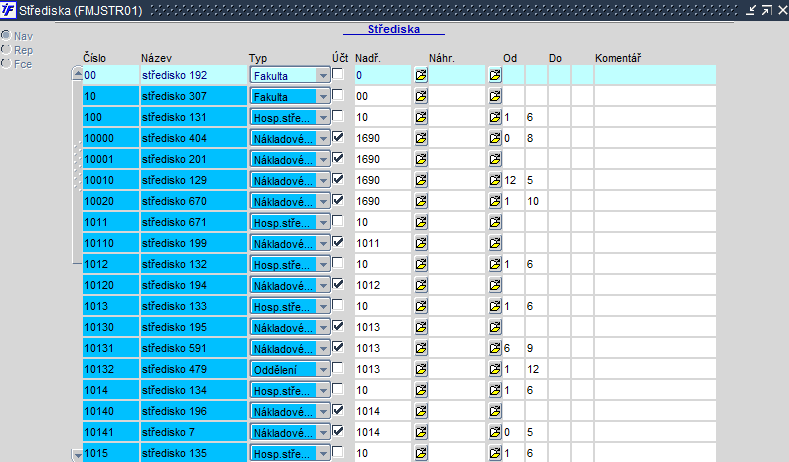This screenshot has width=789, height=462.
Task: Expand Typ dropdown for středisko 670
Action: [x=323, y=202]
